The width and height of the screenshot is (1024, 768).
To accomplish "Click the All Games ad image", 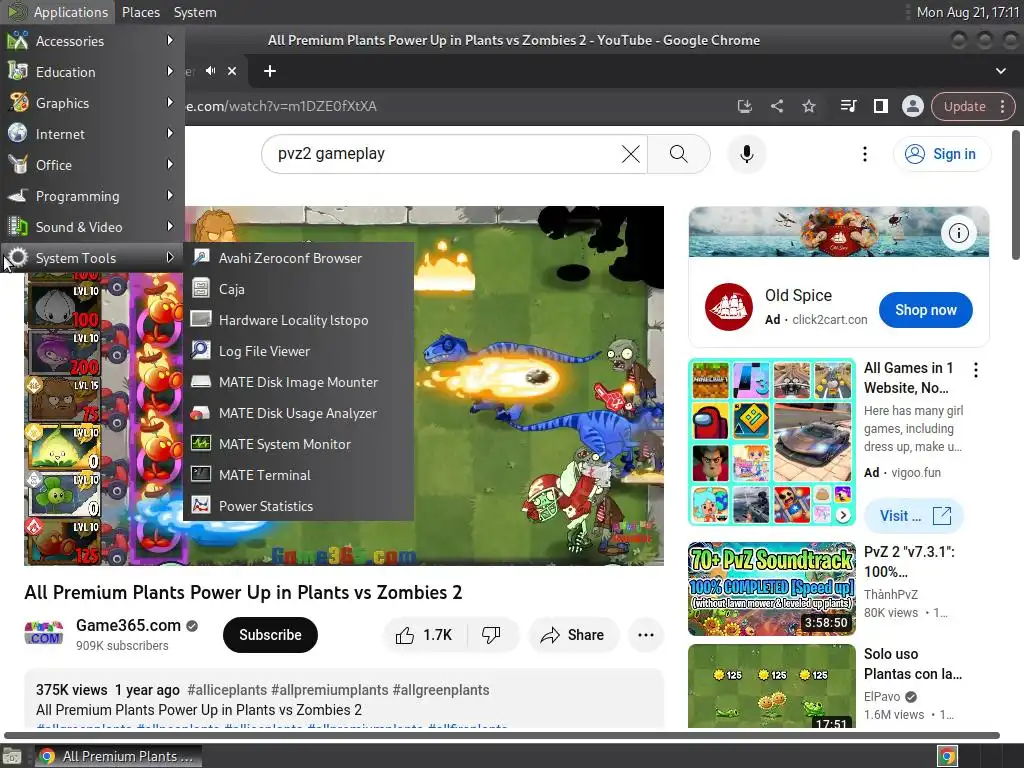I will (x=771, y=441).
